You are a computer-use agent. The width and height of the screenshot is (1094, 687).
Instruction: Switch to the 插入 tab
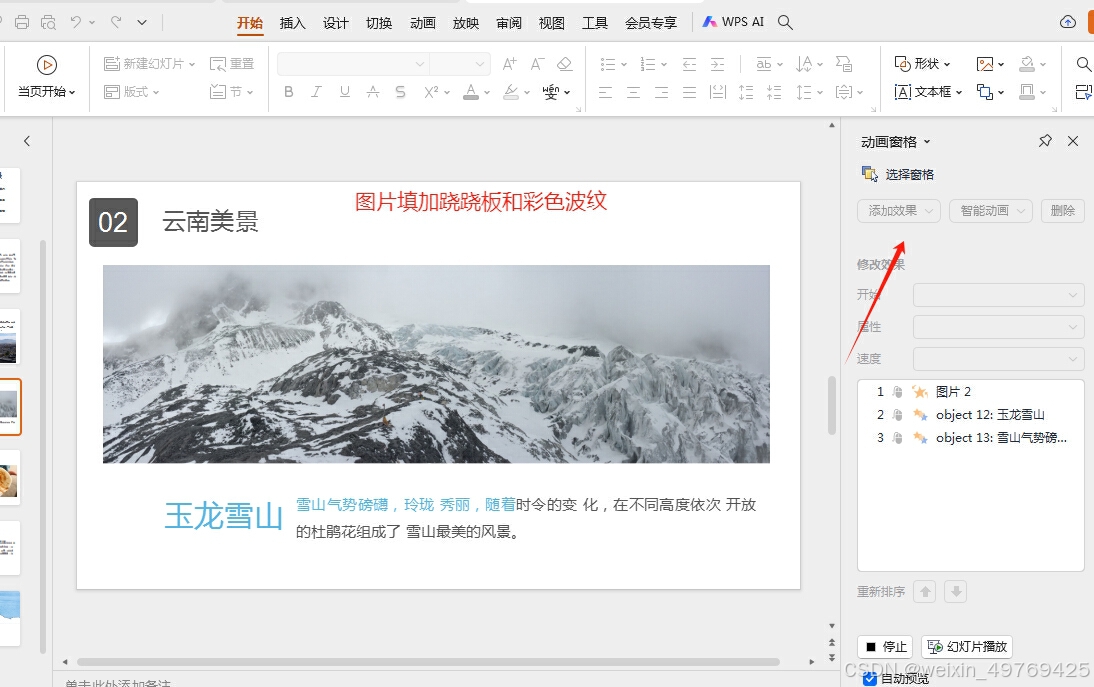[292, 23]
